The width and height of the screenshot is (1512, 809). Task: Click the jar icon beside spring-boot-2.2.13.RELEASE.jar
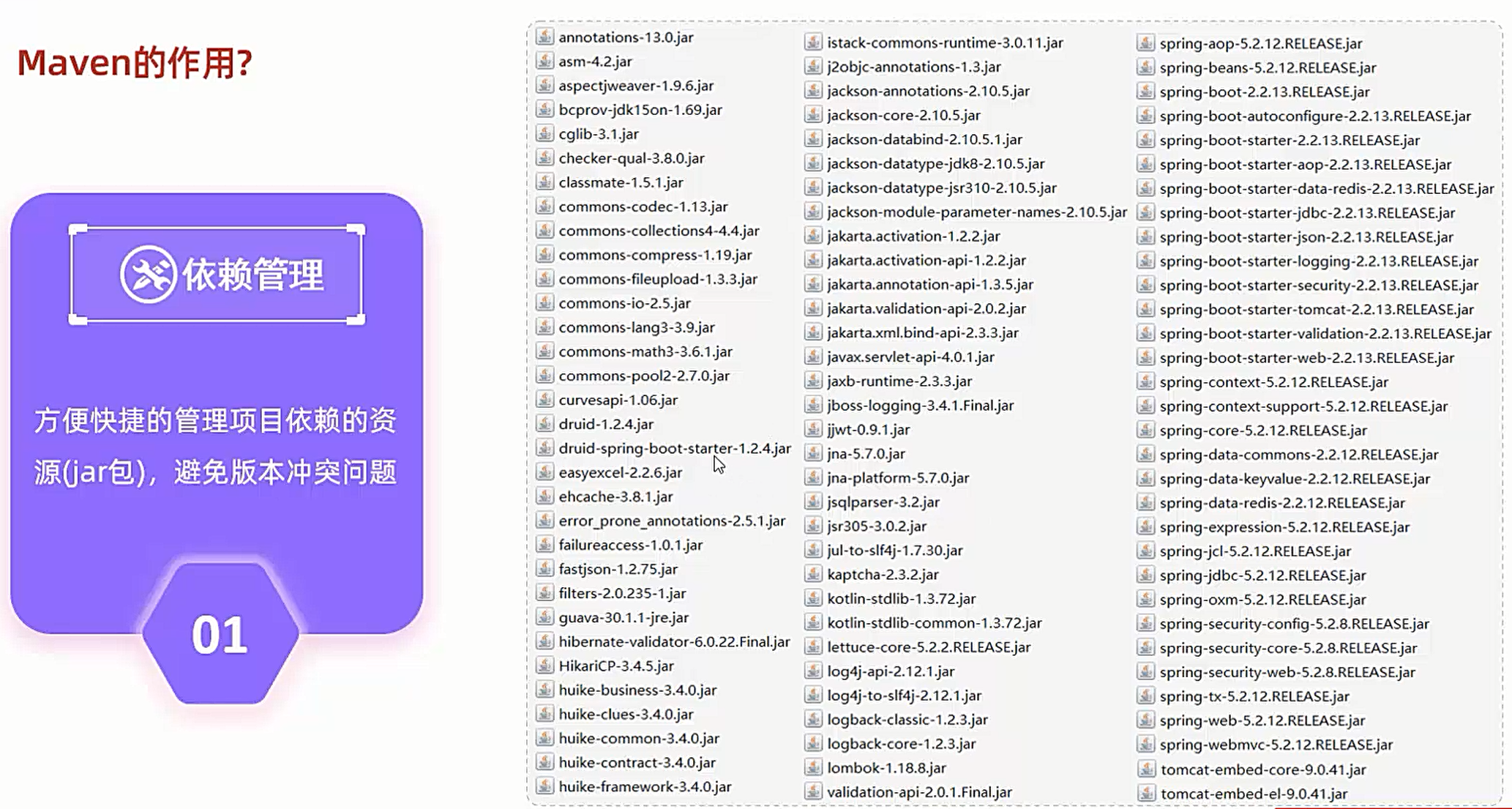[x=1146, y=91]
